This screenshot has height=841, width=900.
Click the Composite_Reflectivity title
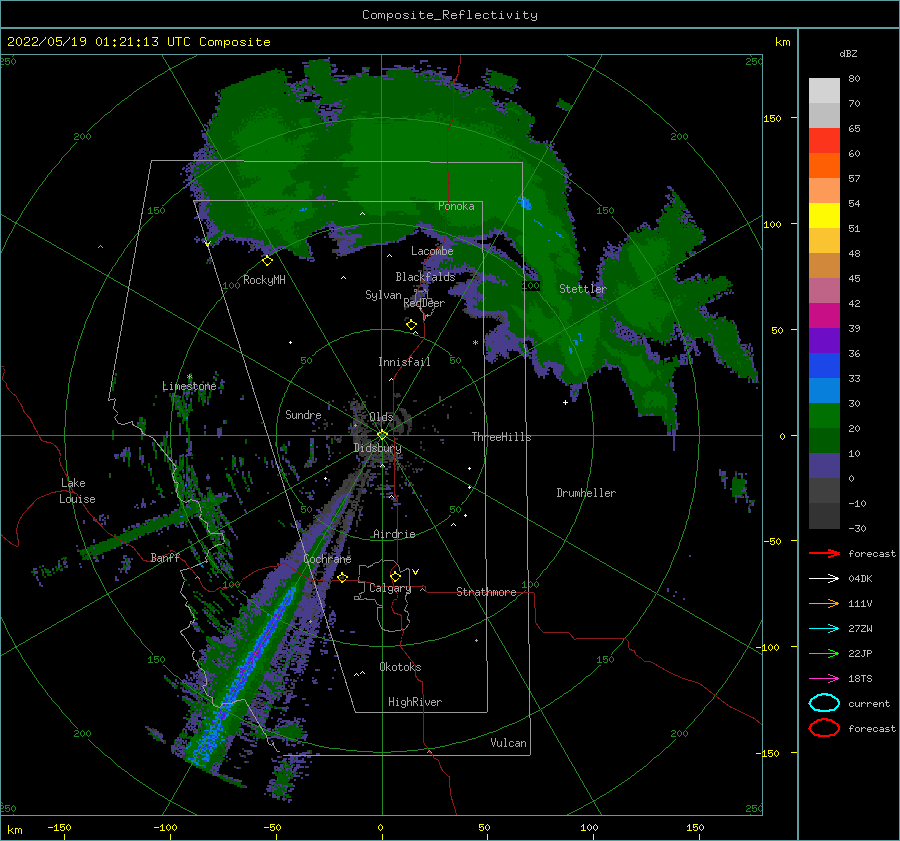450,15
